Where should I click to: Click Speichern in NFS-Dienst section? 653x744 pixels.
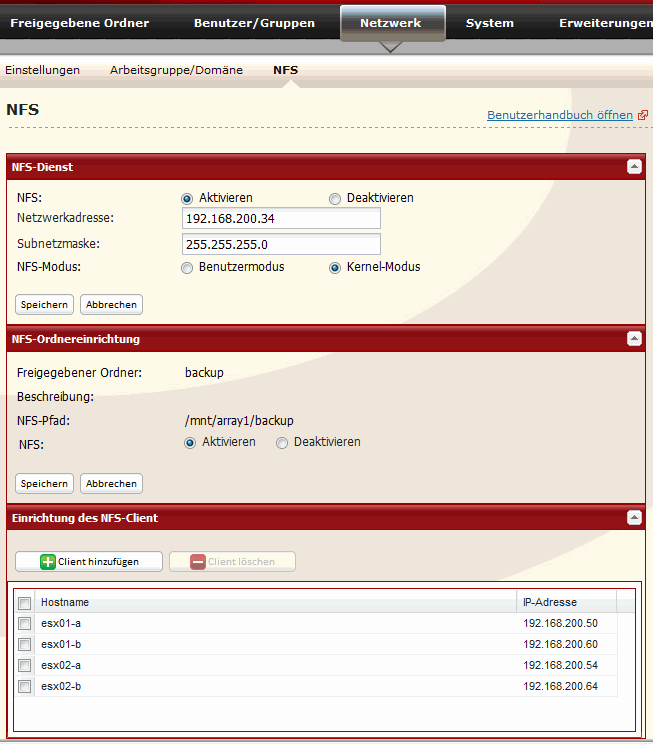click(45, 304)
